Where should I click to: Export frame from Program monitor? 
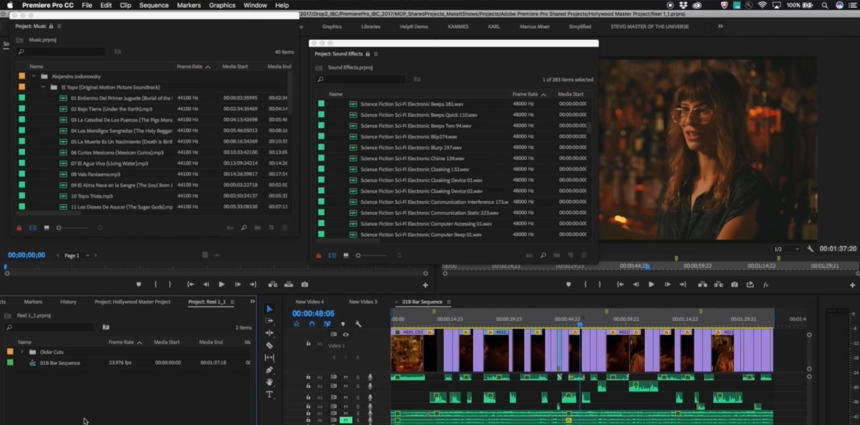(734, 285)
